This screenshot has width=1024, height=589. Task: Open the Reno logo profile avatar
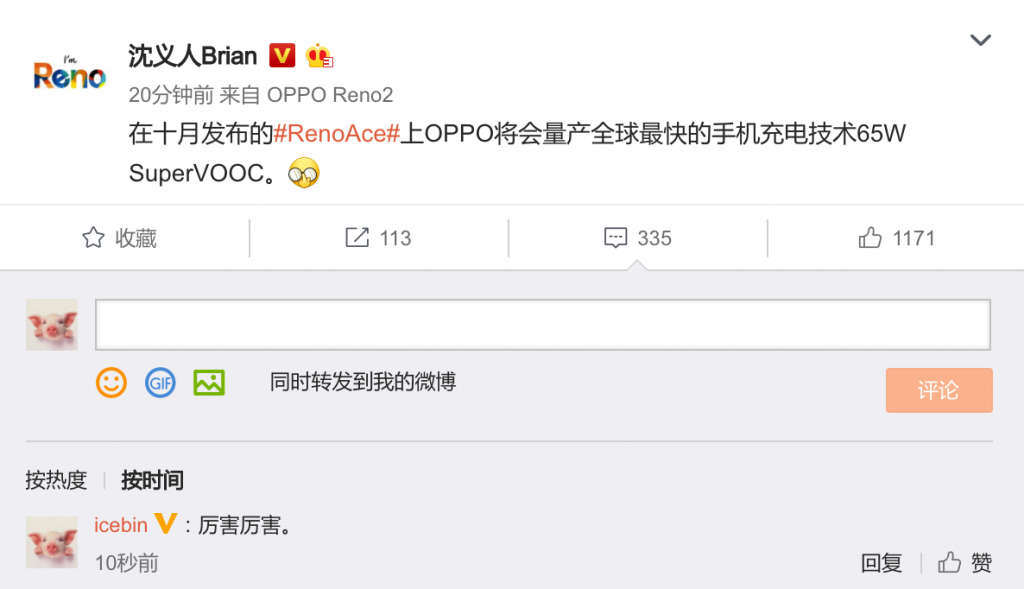point(69,73)
